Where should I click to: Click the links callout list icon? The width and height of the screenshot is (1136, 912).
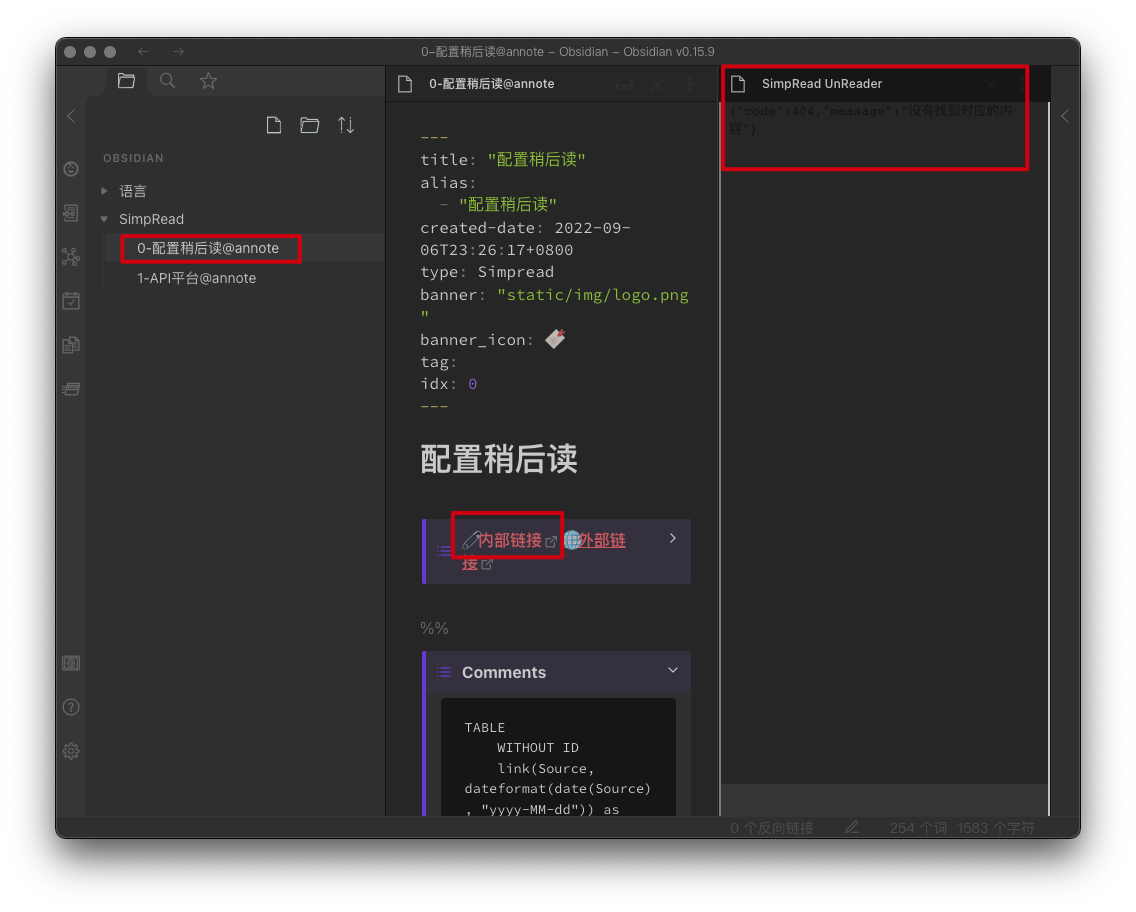pyautogui.click(x=443, y=551)
